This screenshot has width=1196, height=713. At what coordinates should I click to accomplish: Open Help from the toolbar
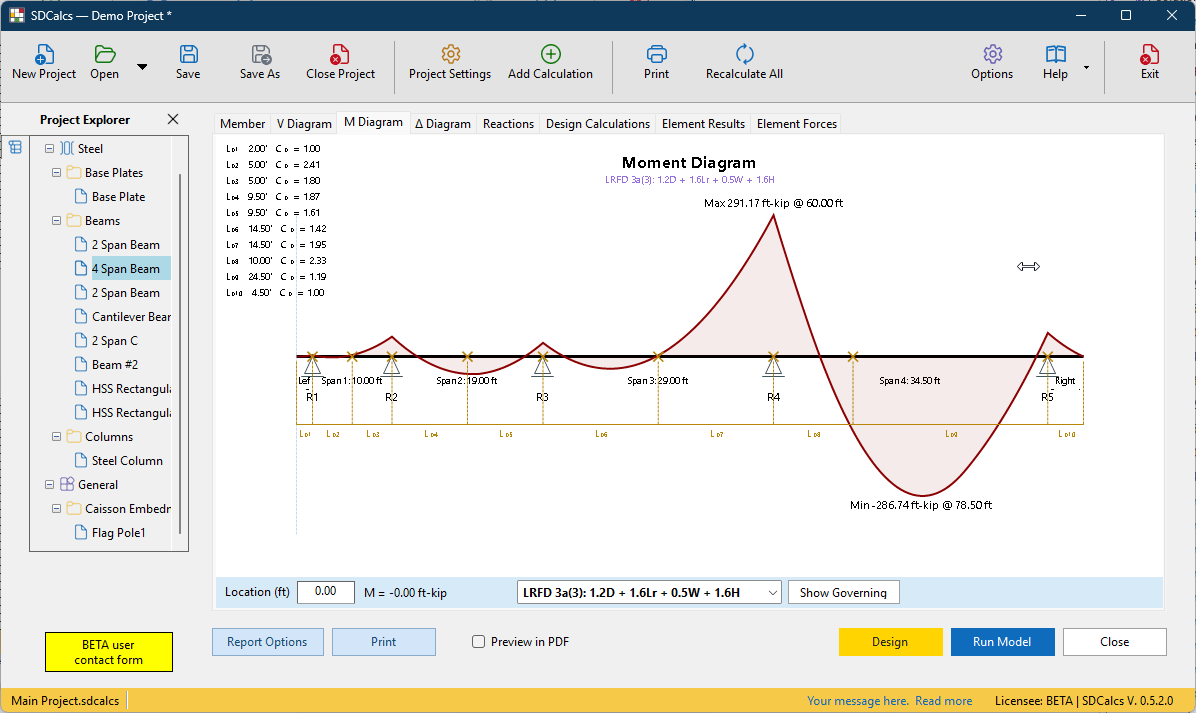pyautogui.click(x=1056, y=62)
